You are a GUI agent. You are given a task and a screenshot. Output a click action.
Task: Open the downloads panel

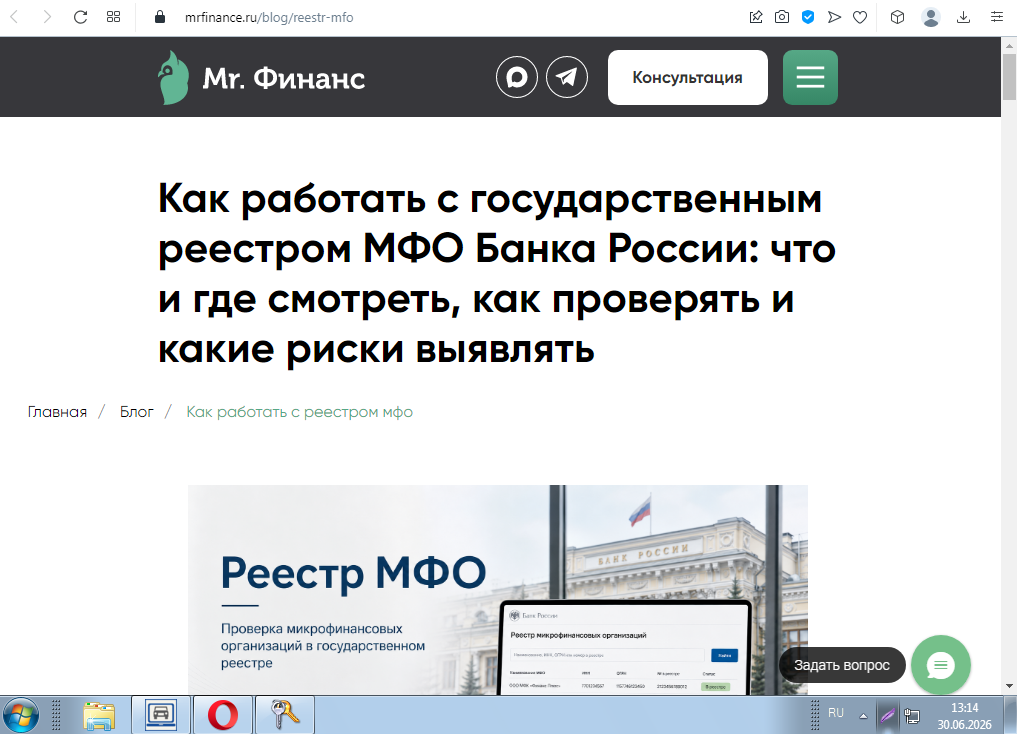pyautogui.click(x=964, y=18)
